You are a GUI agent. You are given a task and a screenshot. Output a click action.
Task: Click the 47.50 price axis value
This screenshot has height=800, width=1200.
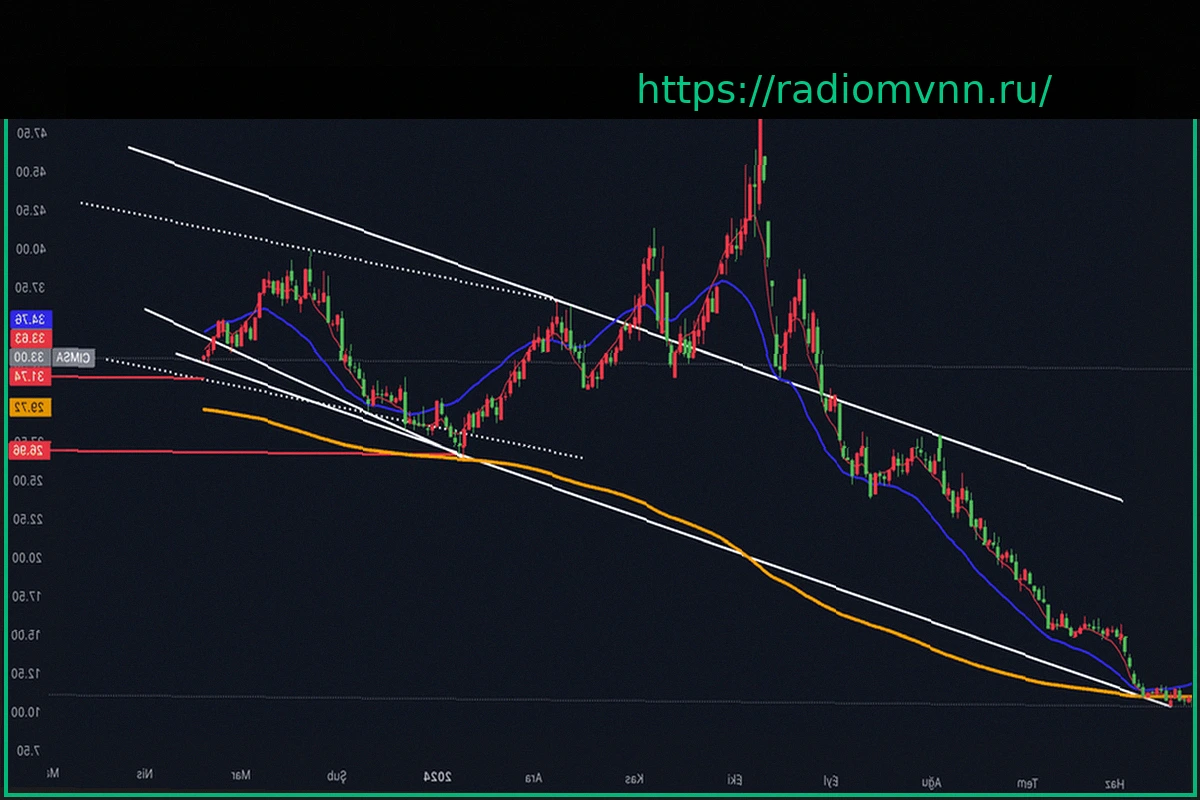[x=33, y=133]
